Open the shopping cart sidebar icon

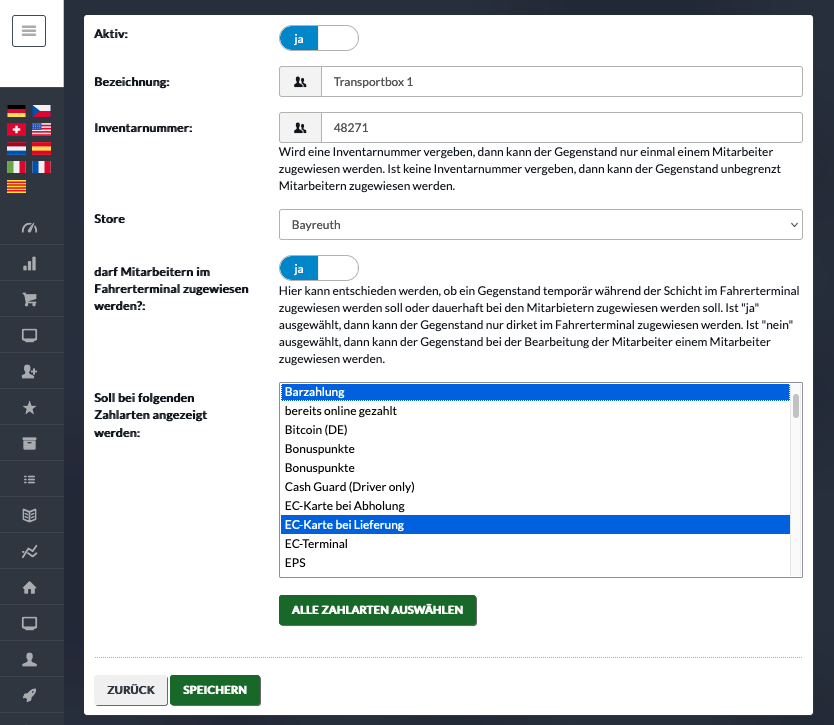[x=30, y=299]
